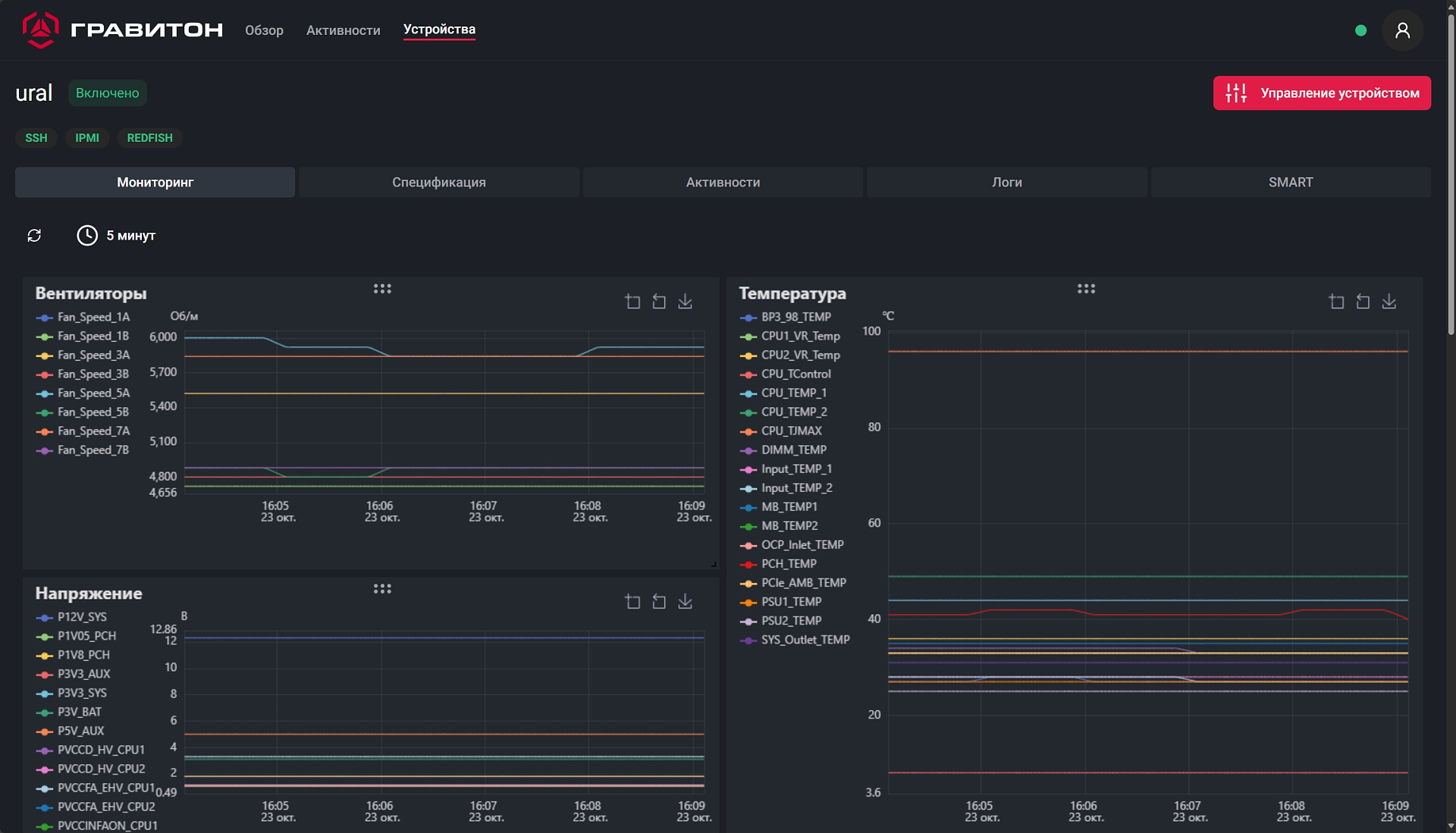
Task: Go to Обзор in top navigation
Action: pyautogui.click(x=264, y=30)
